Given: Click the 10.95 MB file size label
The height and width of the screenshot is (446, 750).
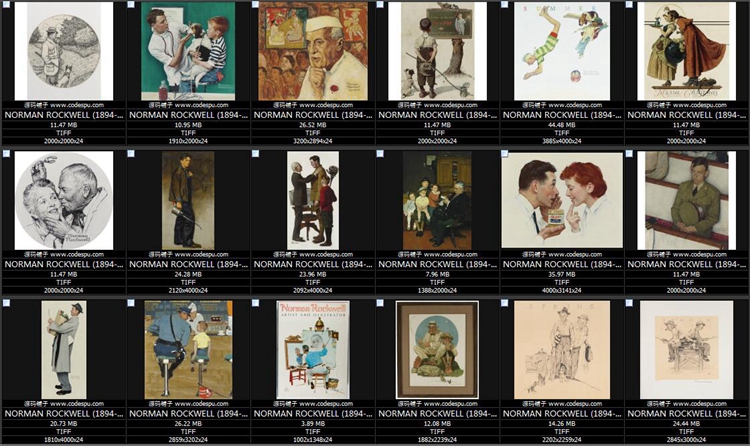Looking at the screenshot, I should coord(188,125).
